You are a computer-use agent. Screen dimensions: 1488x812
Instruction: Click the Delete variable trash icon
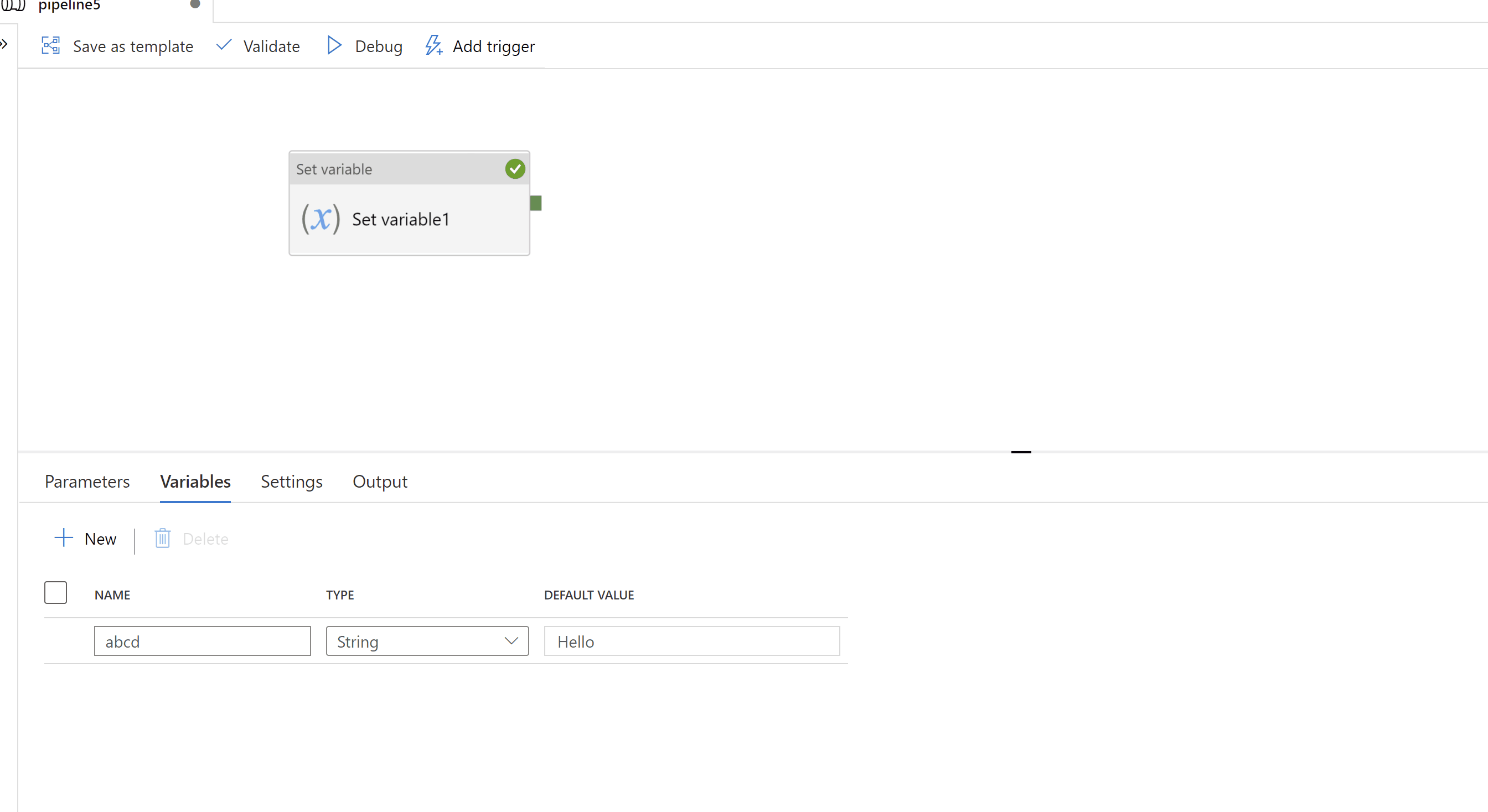click(x=163, y=539)
